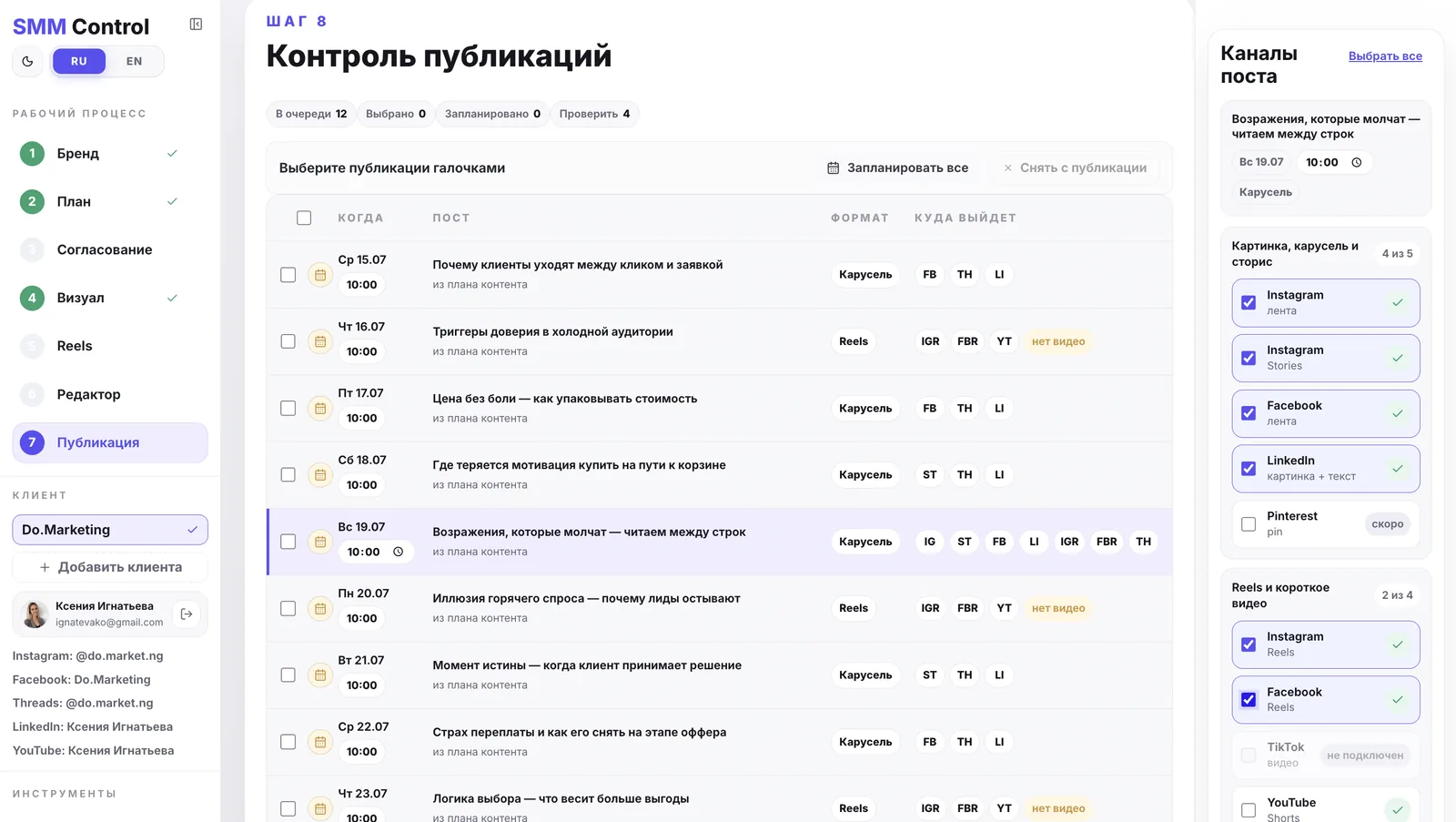Click the calendar icon for Ср 22.07 row

pyautogui.click(x=320, y=742)
